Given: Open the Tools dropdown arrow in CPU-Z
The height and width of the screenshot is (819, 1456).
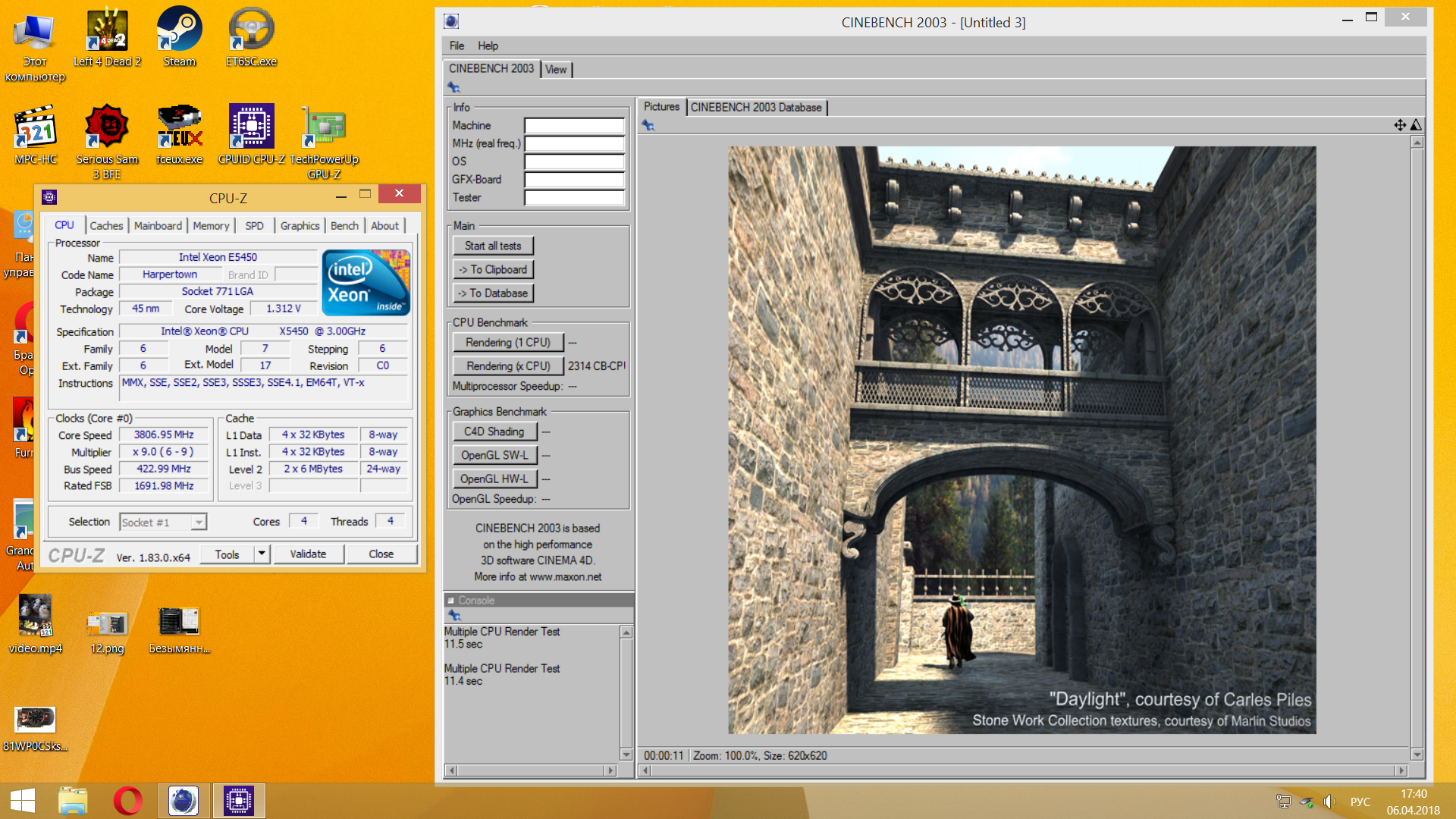Looking at the screenshot, I should 262,554.
